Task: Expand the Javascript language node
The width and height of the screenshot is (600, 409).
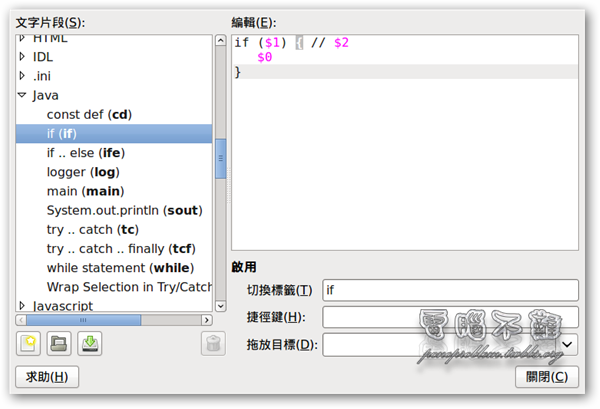Action: click(22, 305)
